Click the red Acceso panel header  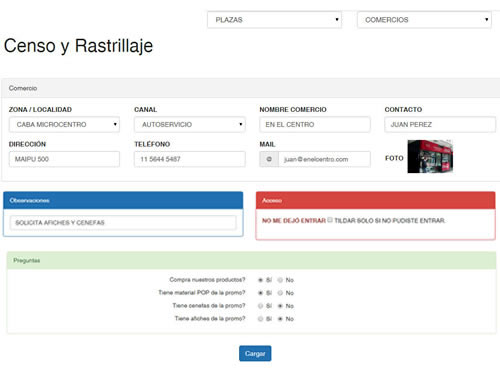point(375,200)
